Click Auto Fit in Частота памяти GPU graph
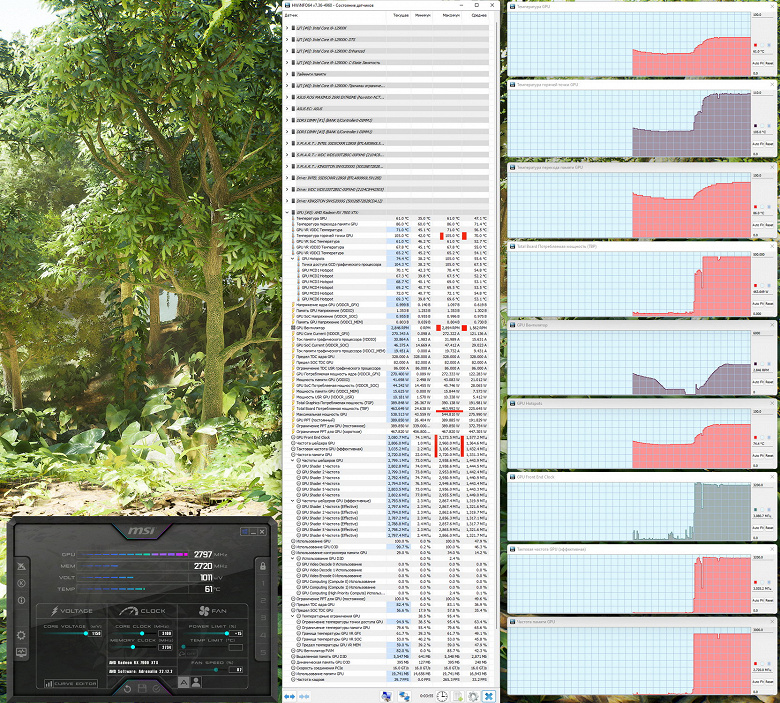 click(x=758, y=682)
